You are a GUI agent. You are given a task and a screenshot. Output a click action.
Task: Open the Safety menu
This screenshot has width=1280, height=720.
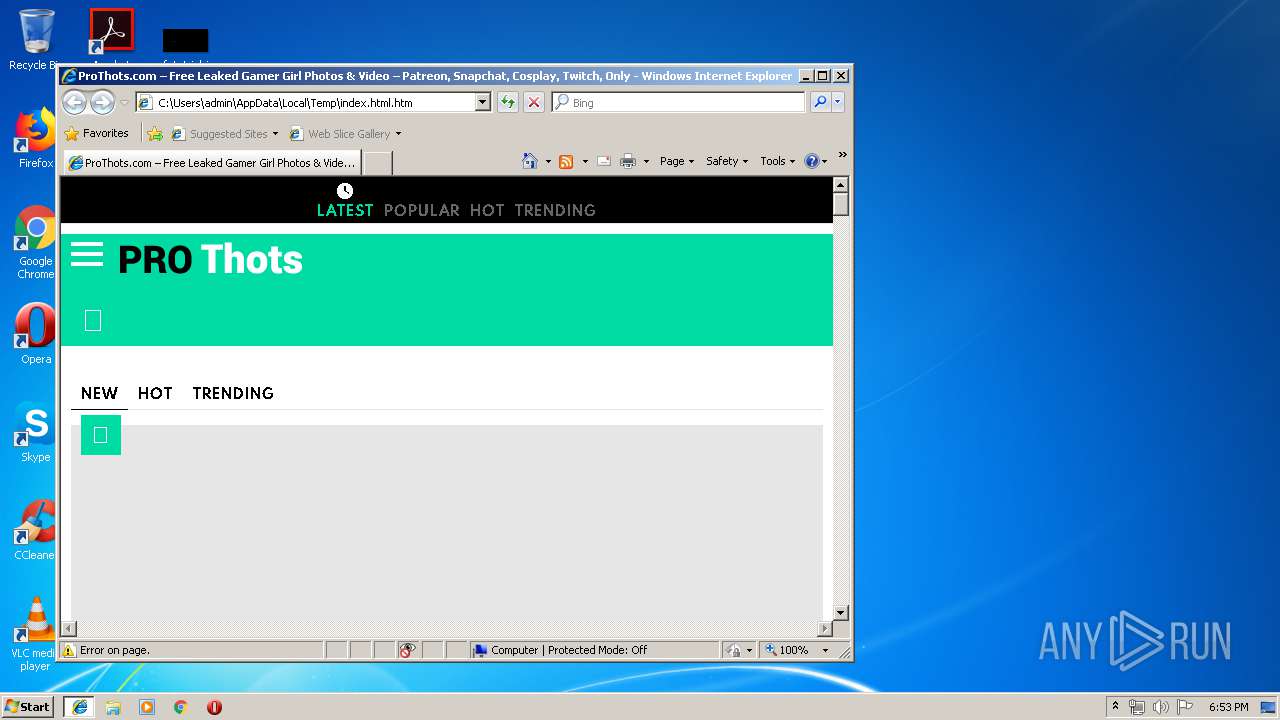pyautogui.click(x=727, y=161)
